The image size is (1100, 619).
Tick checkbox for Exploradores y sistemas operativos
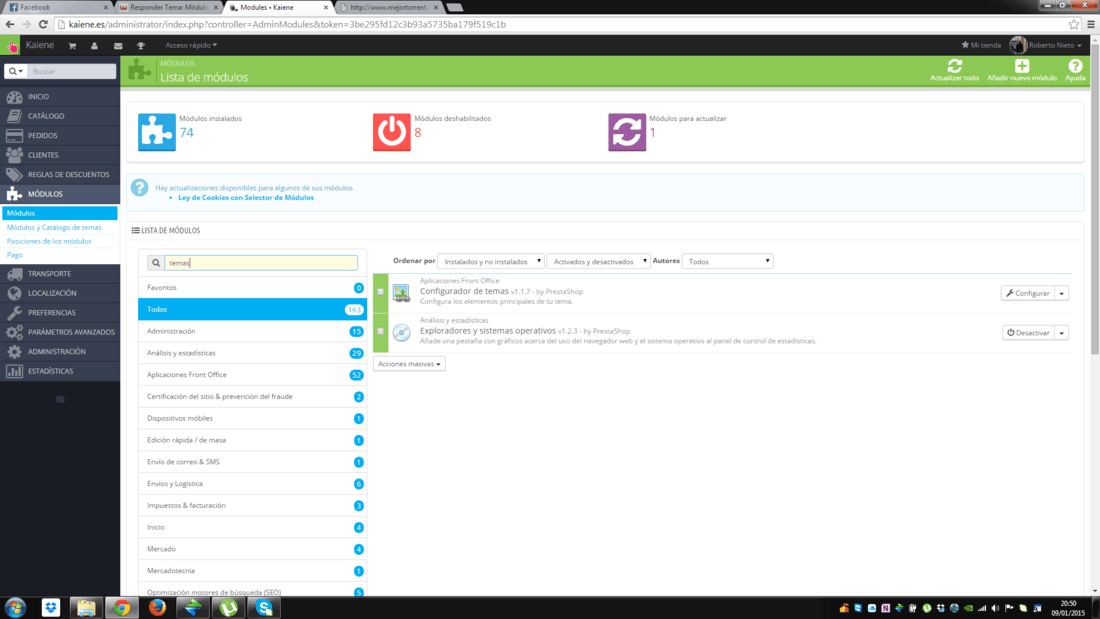coord(380,331)
